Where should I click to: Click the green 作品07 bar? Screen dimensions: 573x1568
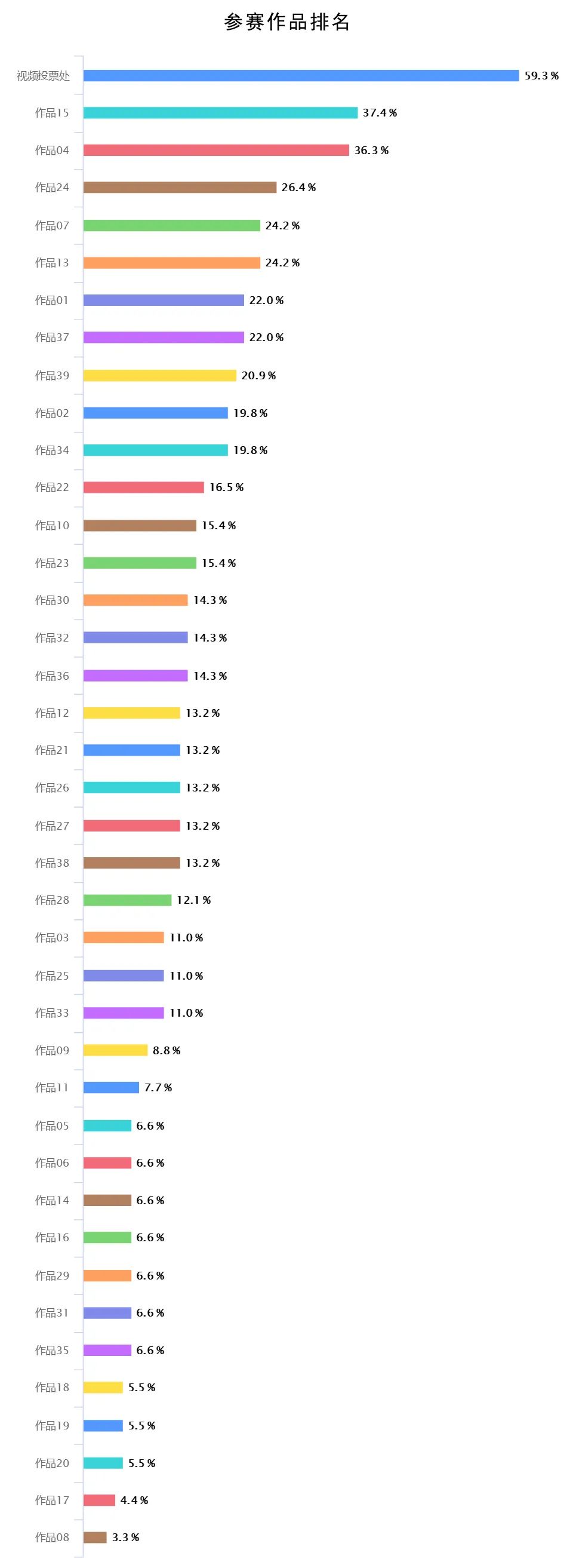click(x=171, y=225)
